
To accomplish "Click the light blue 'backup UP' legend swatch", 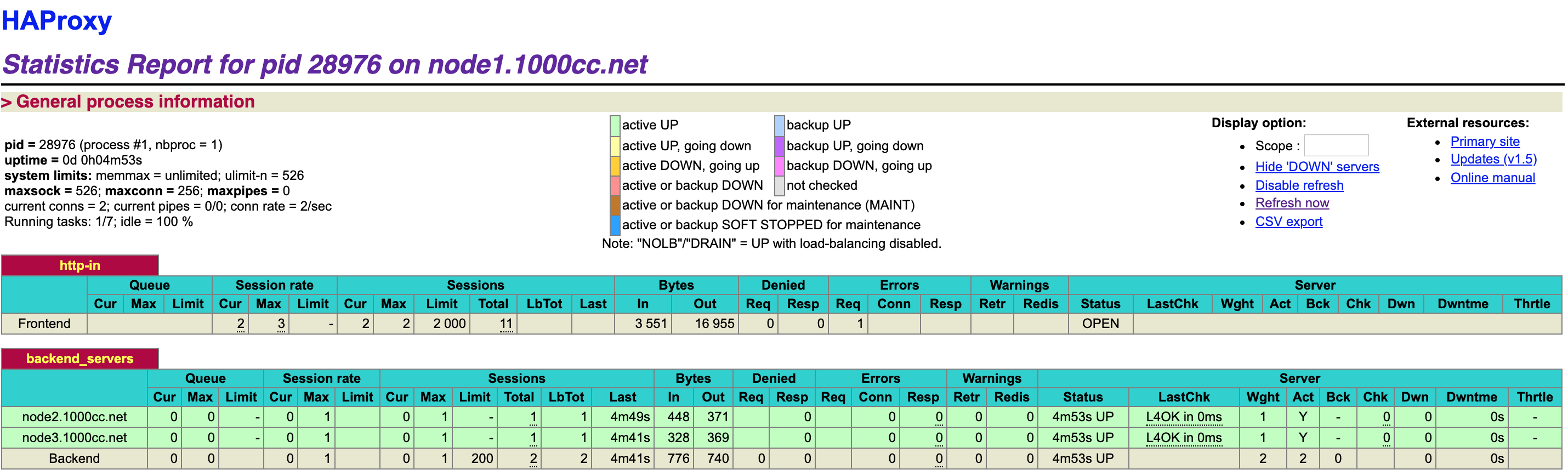I will point(779,126).
